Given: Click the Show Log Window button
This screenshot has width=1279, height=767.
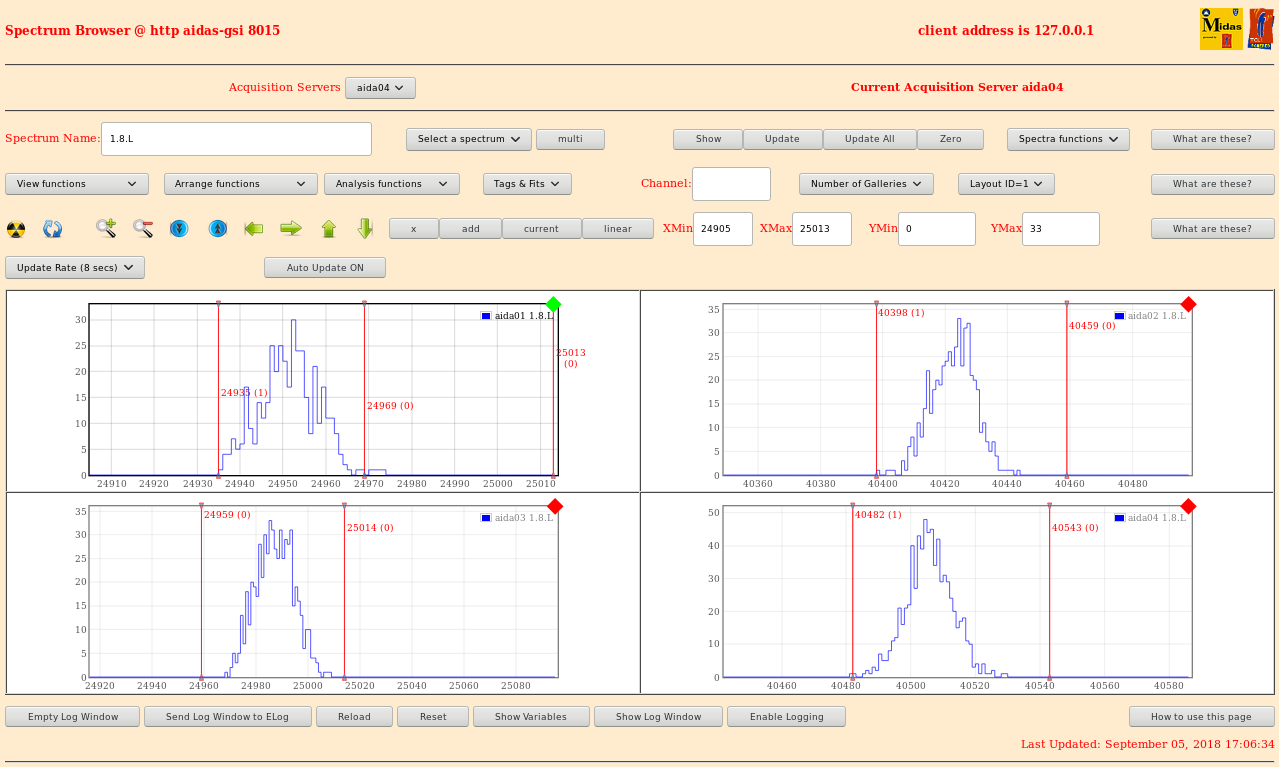Looking at the screenshot, I should tap(657, 717).
